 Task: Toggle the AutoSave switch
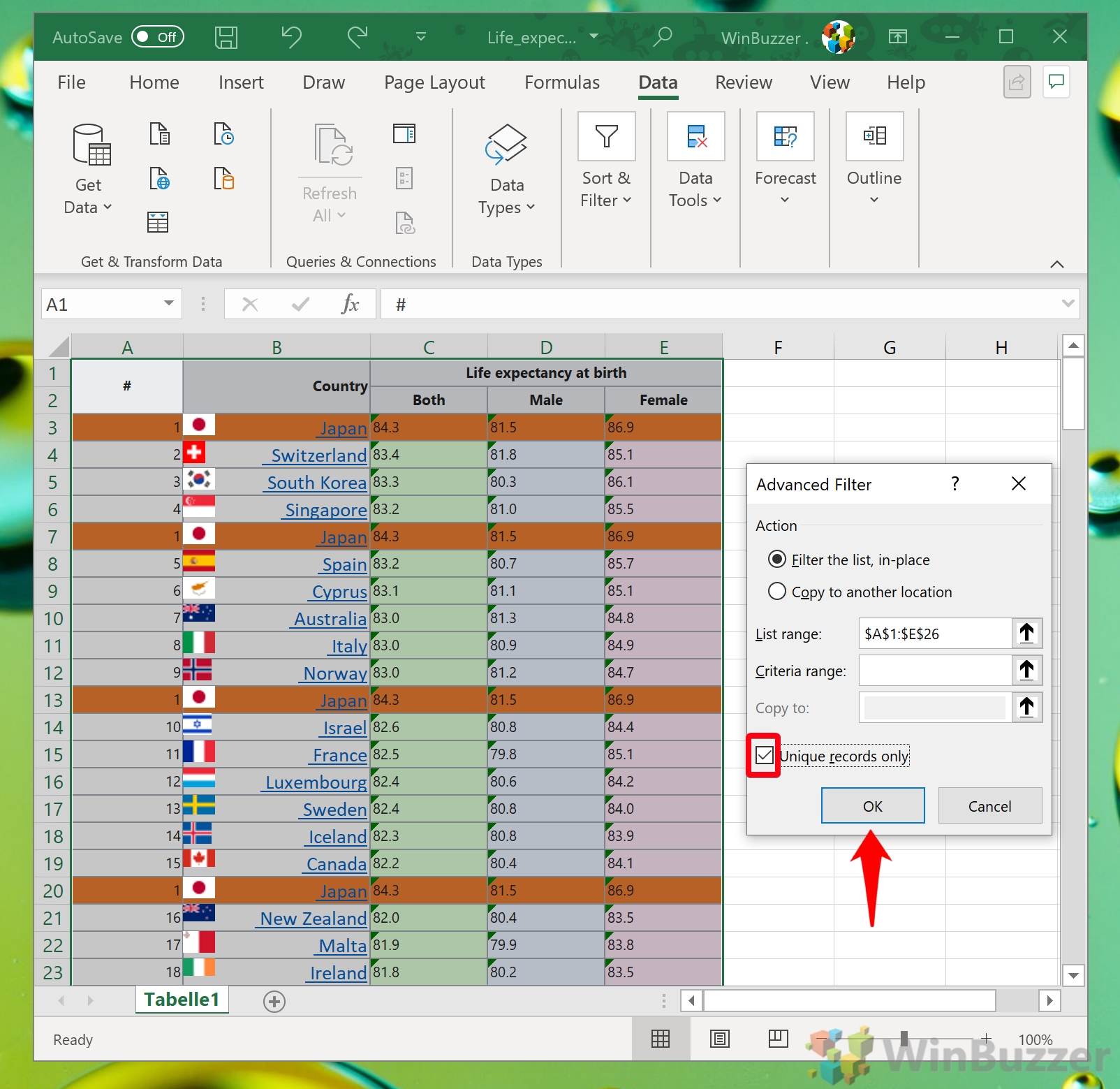click(158, 37)
